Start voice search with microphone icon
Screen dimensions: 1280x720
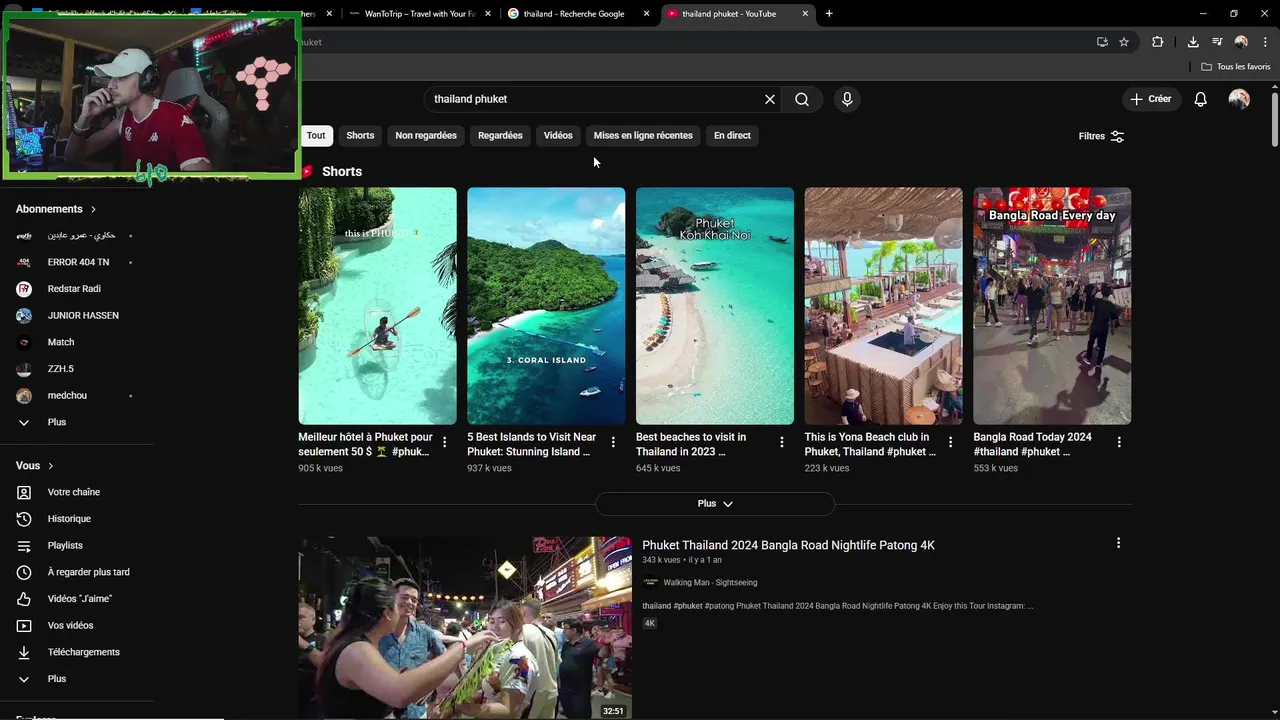coord(847,99)
